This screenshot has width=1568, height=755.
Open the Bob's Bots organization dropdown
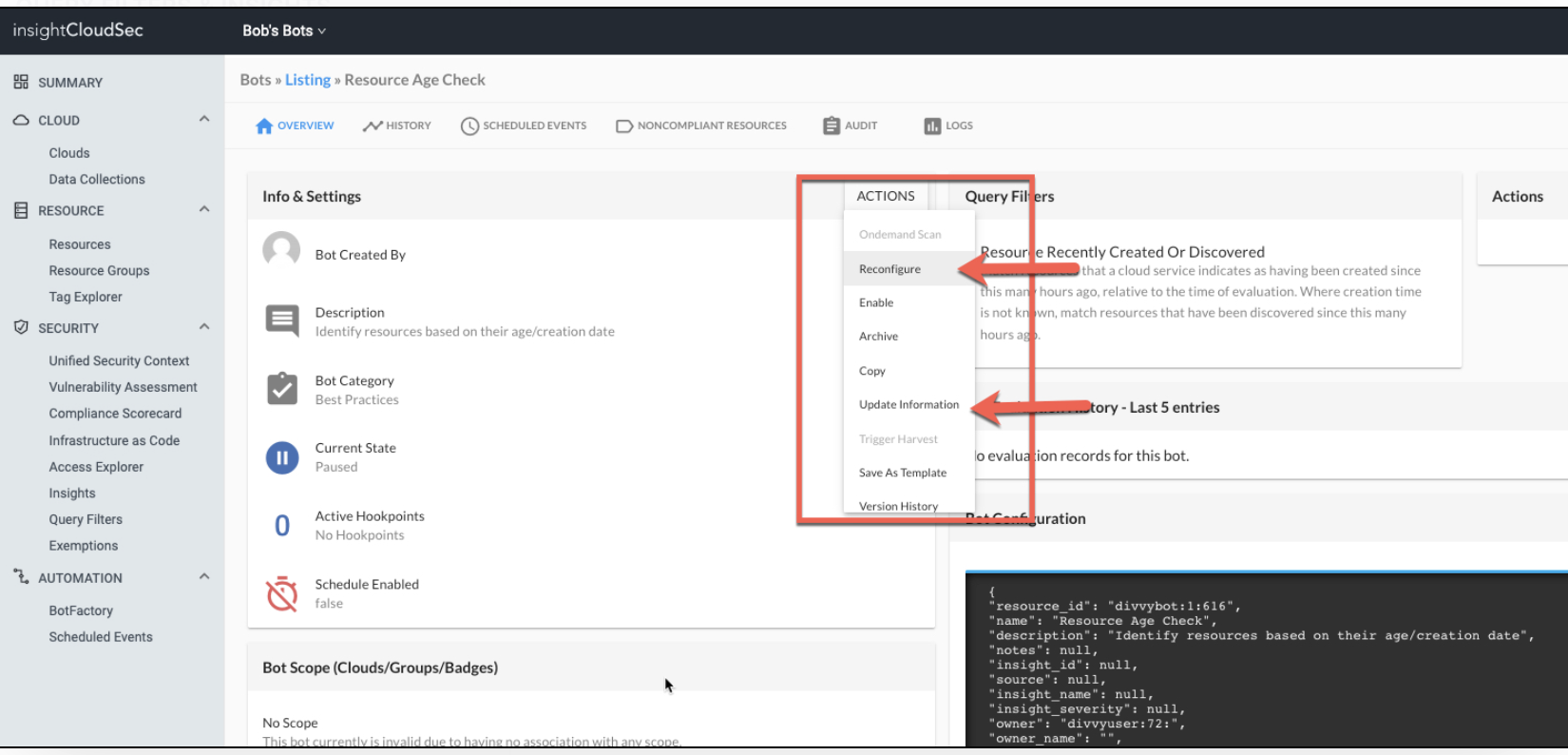tap(283, 30)
